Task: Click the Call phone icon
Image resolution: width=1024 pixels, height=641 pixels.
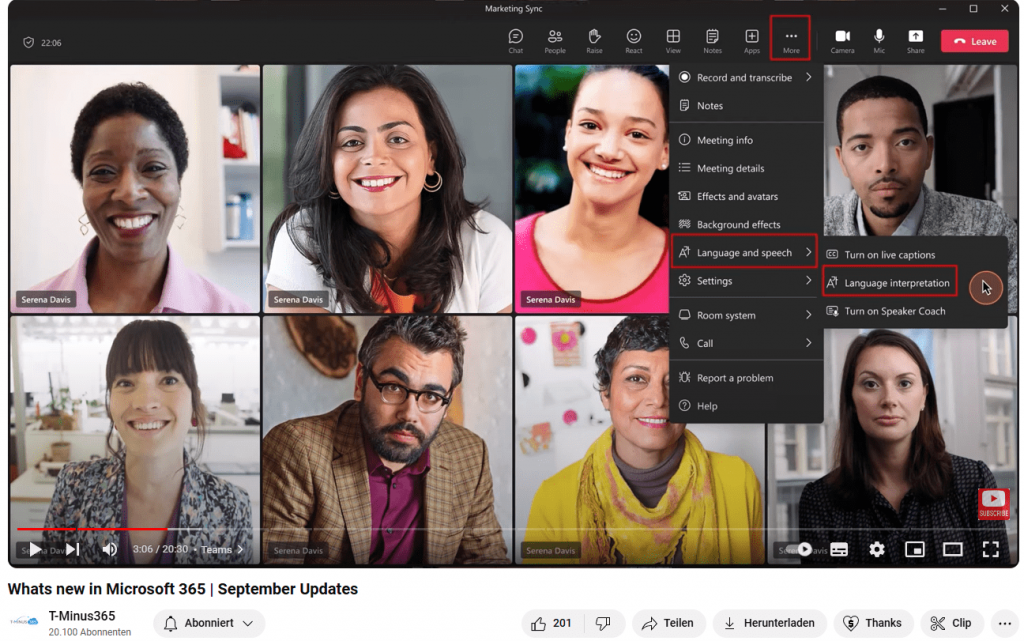Action: (684, 343)
